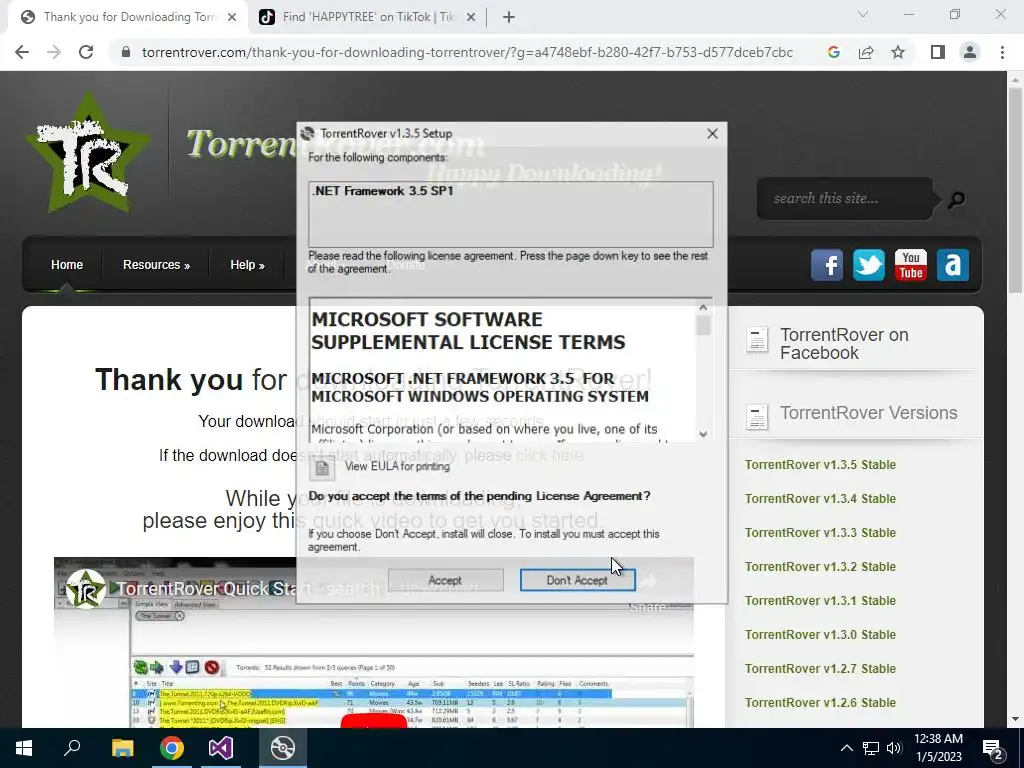The height and width of the screenshot is (768, 1024).
Task: Click TorrentRover on Facebook heading
Action: (844, 344)
